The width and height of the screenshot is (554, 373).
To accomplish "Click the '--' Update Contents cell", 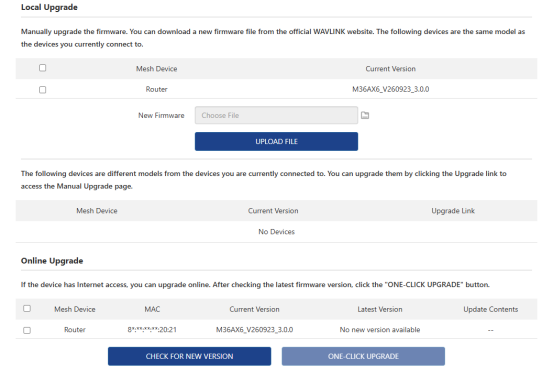I will coord(490,330).
